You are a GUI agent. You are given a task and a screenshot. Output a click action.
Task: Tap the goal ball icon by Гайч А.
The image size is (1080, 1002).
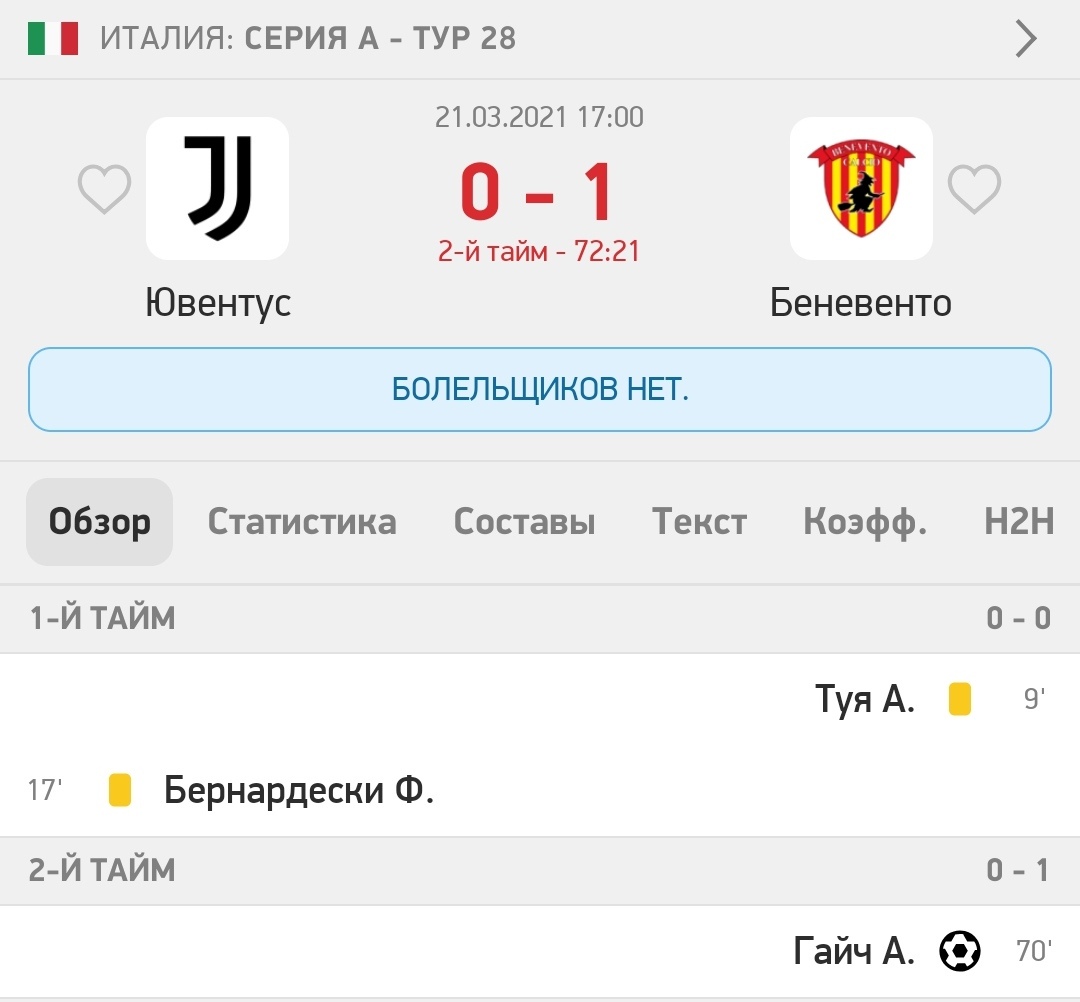[959, 951]
